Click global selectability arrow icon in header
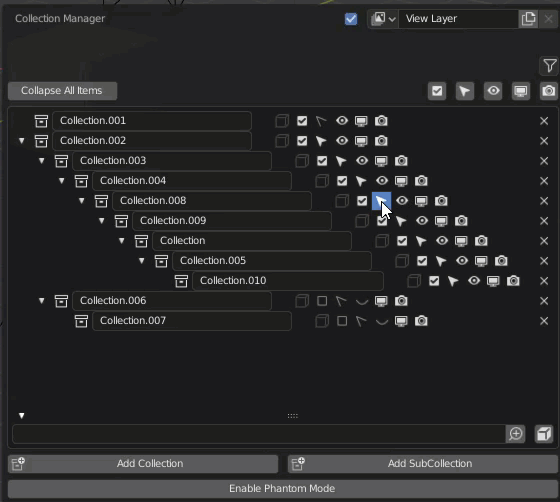The width and height of the screenshot is (560, 502). [465, 91]
